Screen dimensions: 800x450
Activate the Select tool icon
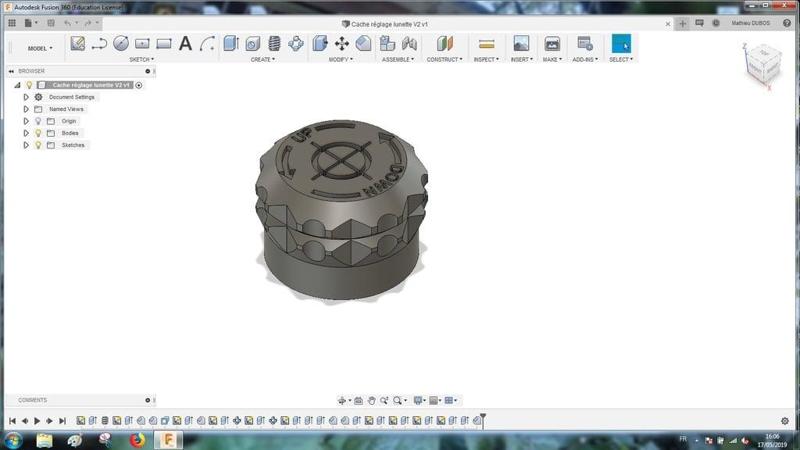621,44
